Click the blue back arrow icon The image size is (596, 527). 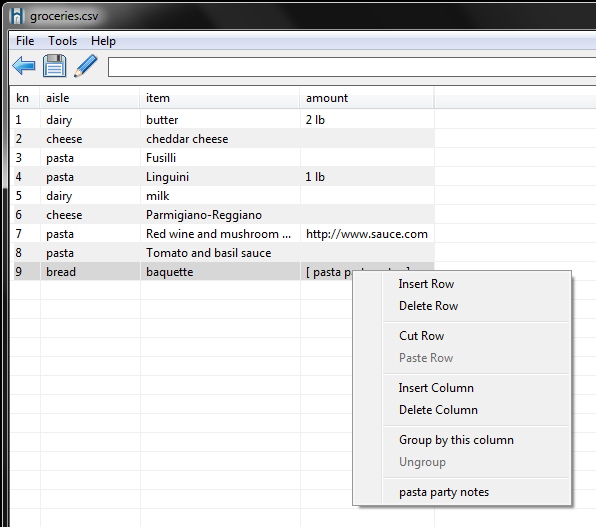24,66
